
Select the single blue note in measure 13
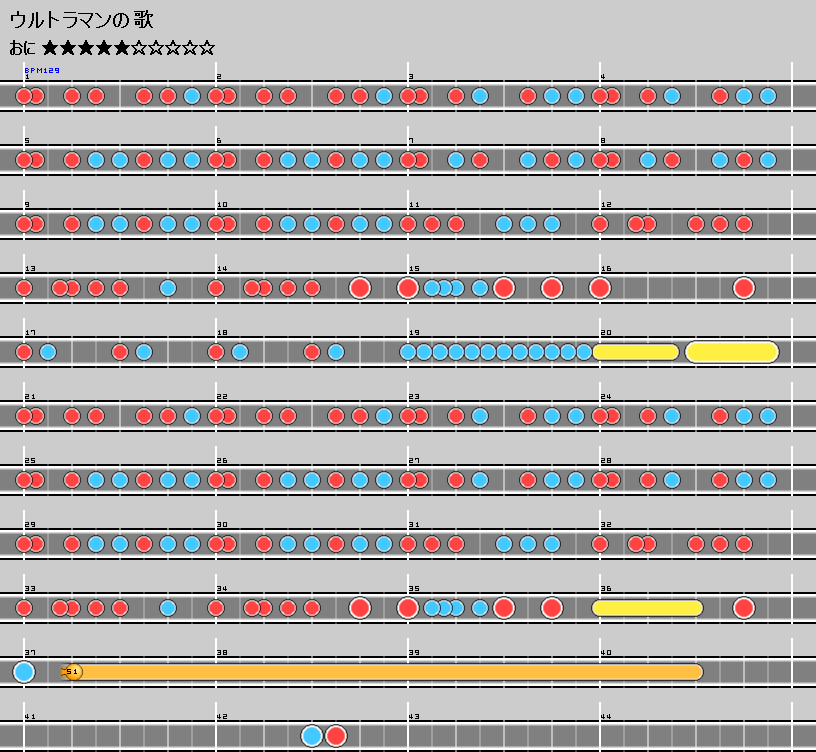[168, 288]
